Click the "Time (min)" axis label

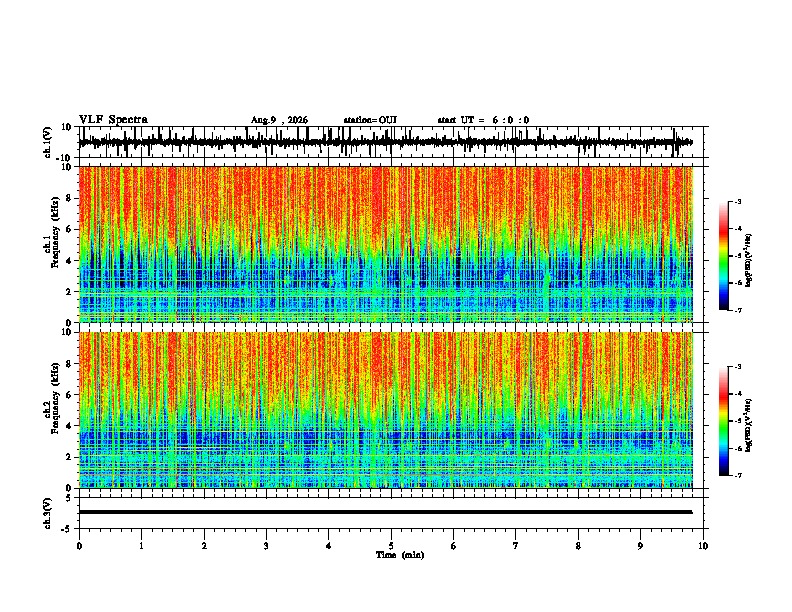400,555
